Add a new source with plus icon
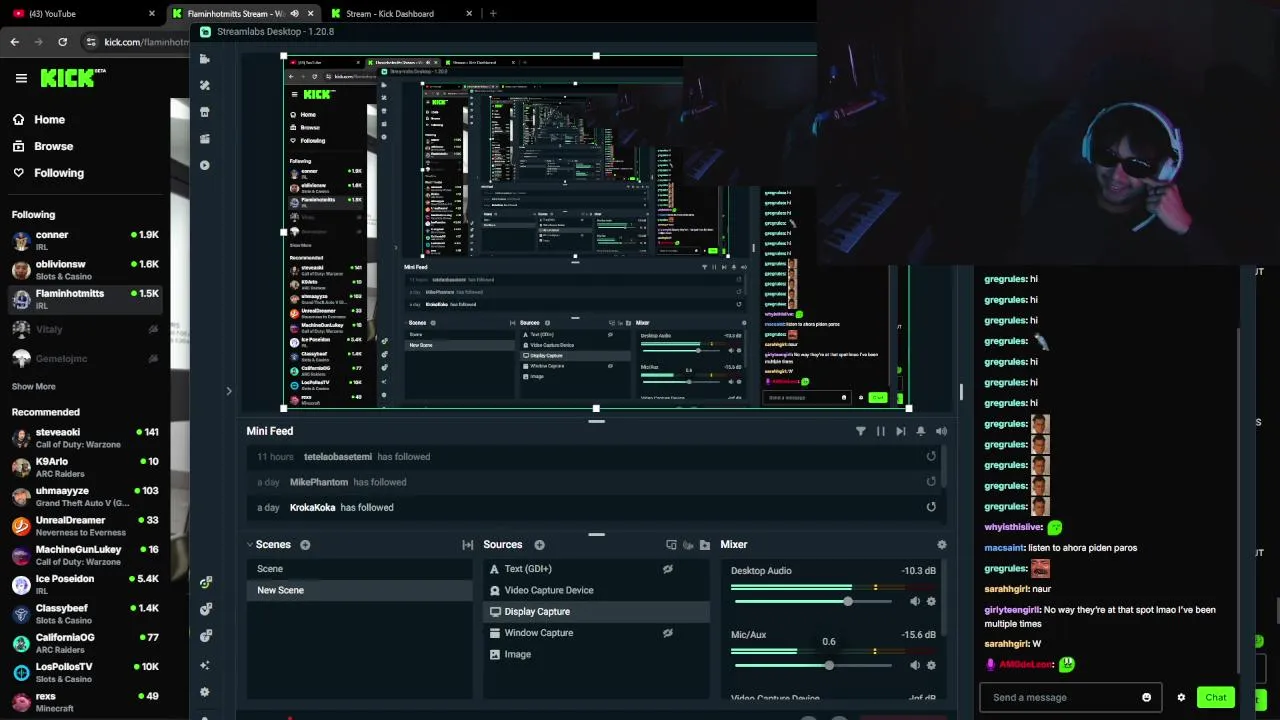 (x=539, y=545)
